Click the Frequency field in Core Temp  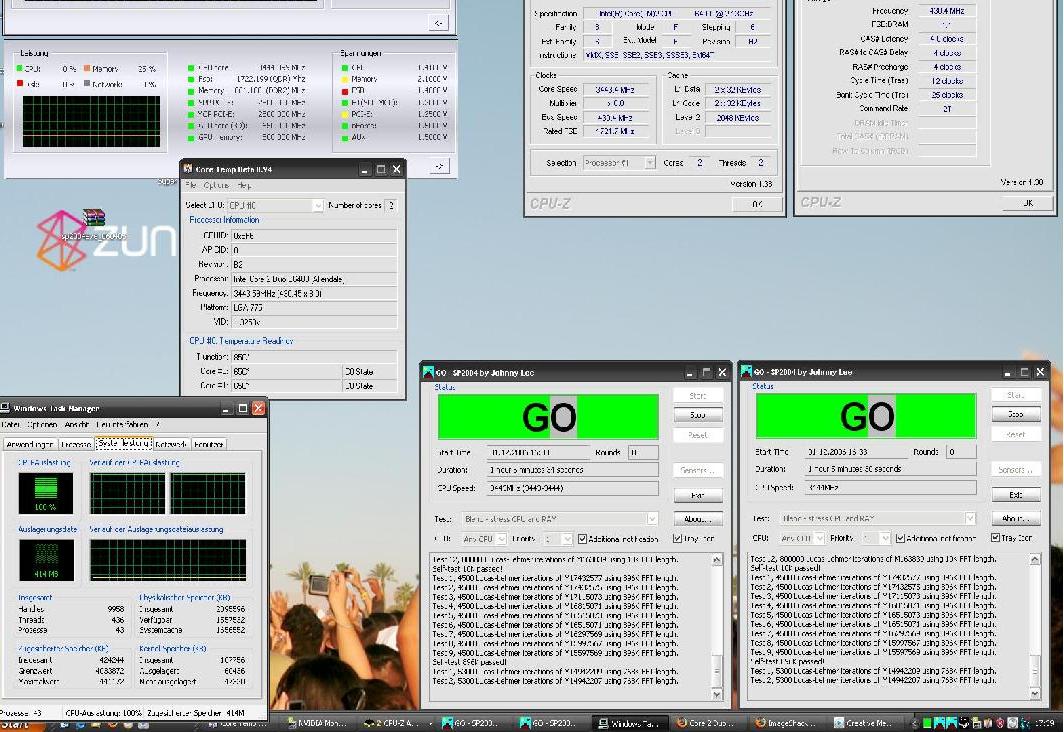[314, 294]
